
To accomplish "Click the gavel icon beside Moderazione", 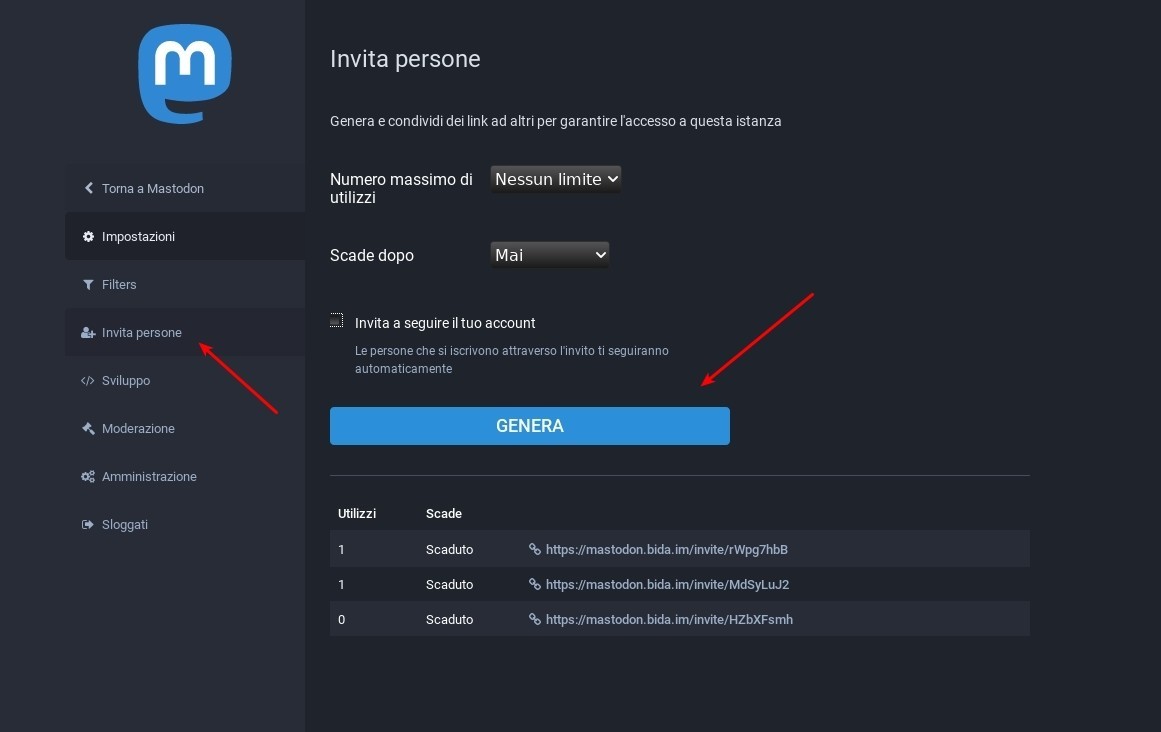I will 88,429.
